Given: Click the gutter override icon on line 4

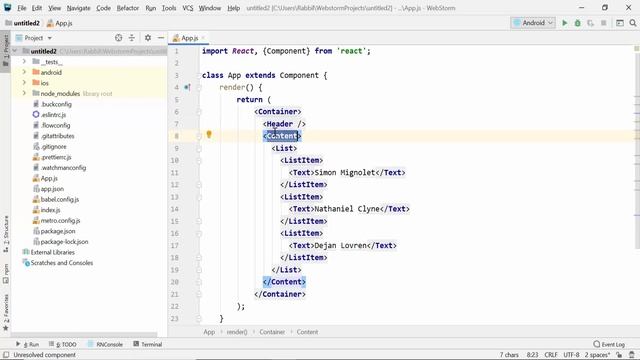Looking at the screenshot, I should 187,87.
